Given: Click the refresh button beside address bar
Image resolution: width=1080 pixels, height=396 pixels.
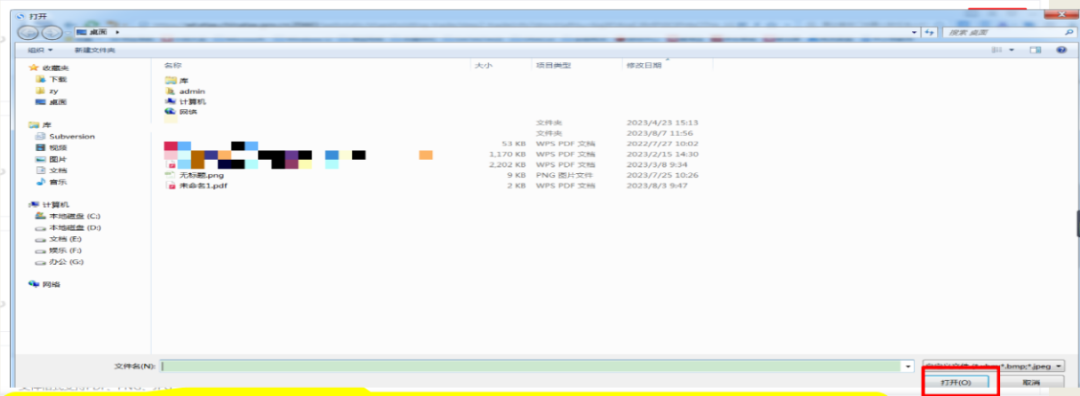Looking at the screenshot, I should (x=930, y=32).
